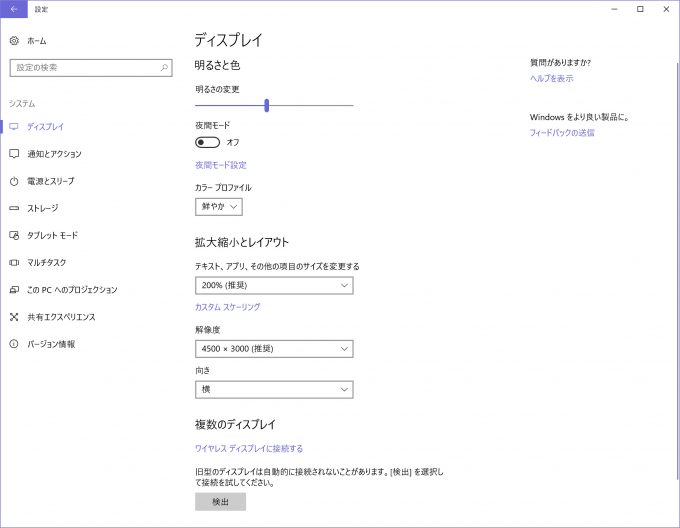The image size is (680, 528).
Task: Open マルチタスク settings page
Action: [x=47, y=263]
